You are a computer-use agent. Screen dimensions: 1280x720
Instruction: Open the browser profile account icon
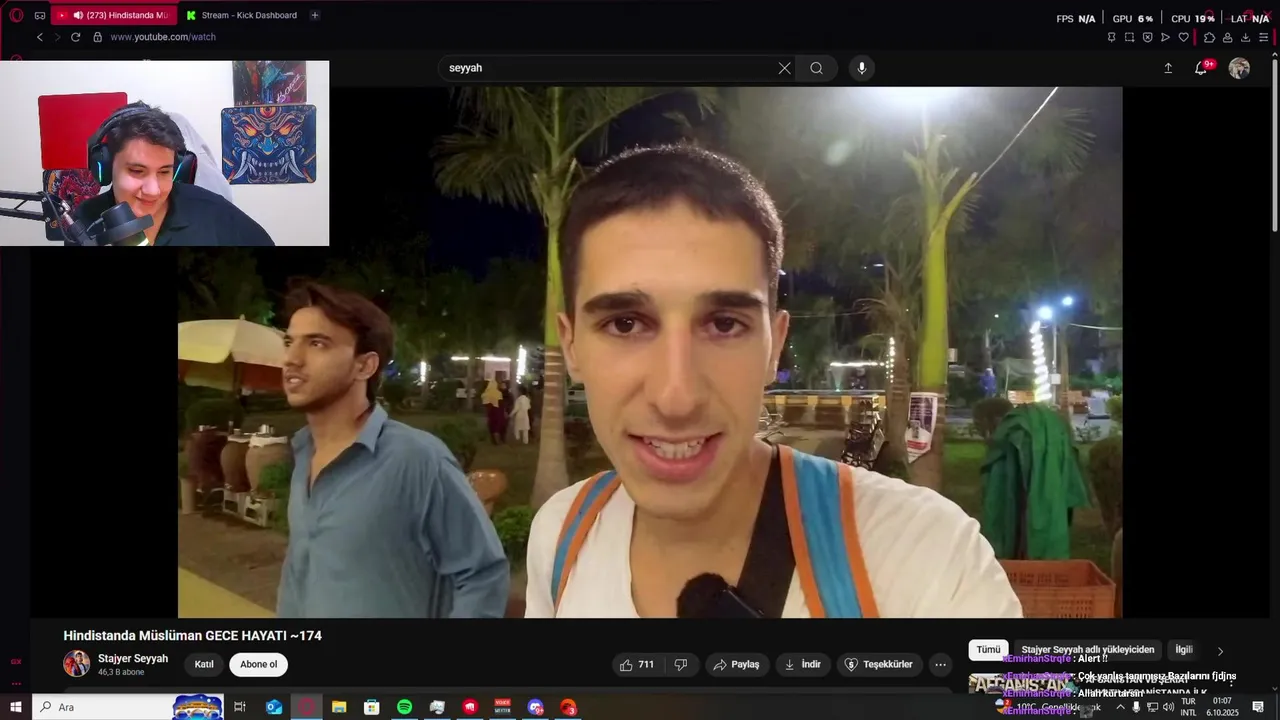click(1227, 37)
